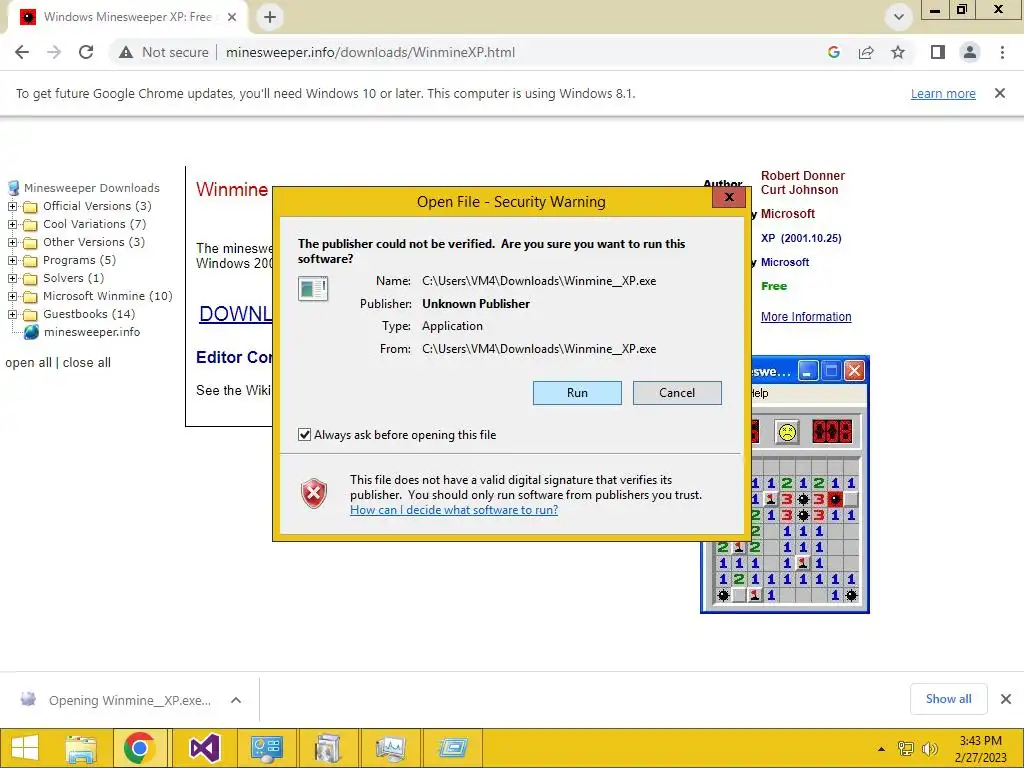Click the network icon in system tray
The image size is (1024, 768).
pos(905,748)
